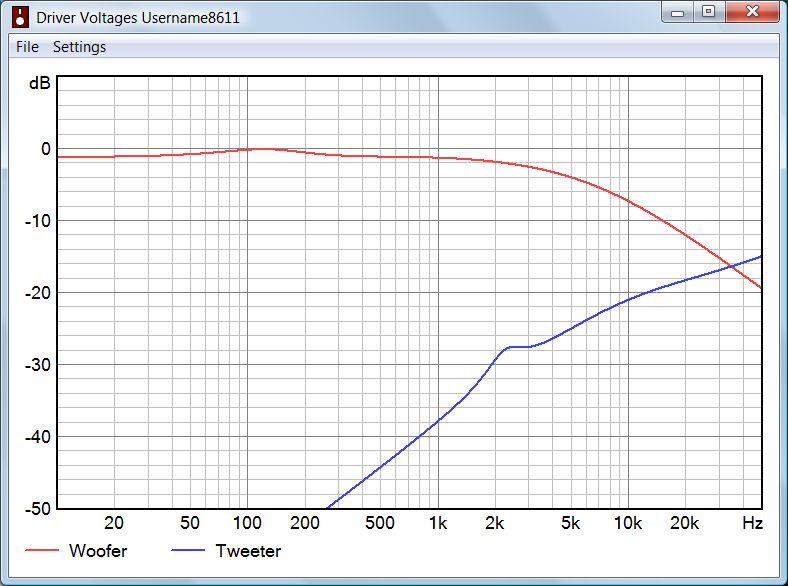Click the Tweeter legend label
Viewport: 788px width, 586px height.
(248, 551)
